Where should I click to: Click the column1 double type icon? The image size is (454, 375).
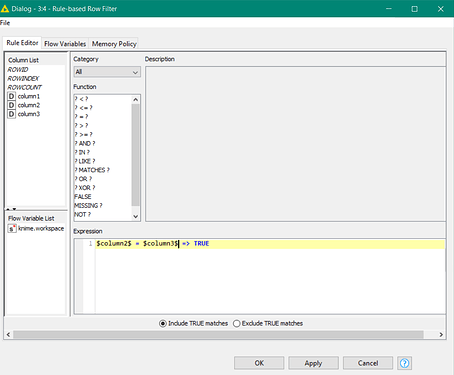(x=11, y=96)
